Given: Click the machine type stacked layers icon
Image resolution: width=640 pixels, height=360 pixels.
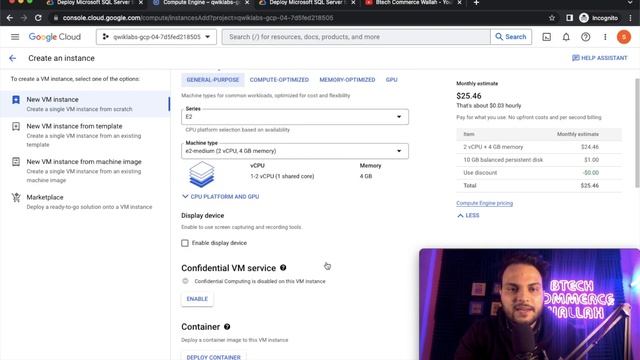Looking at the screenshot, I should pos(201,174).
